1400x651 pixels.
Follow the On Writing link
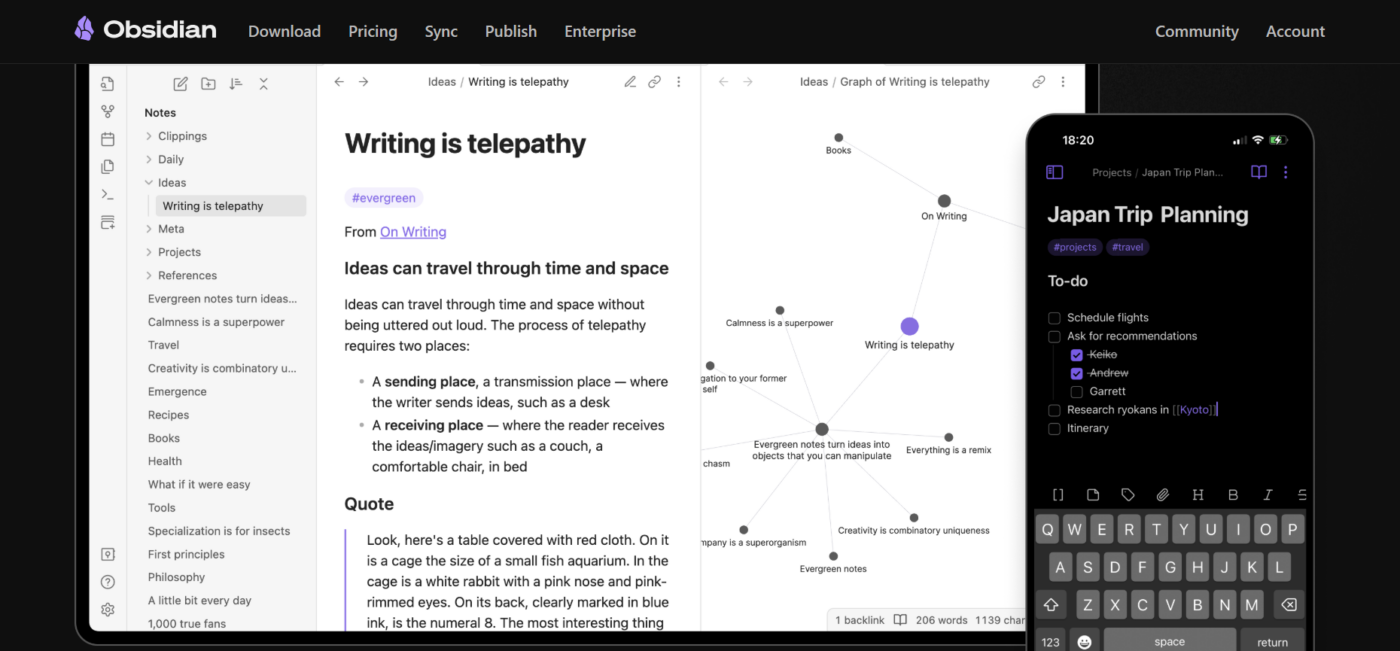coord(413,232)
